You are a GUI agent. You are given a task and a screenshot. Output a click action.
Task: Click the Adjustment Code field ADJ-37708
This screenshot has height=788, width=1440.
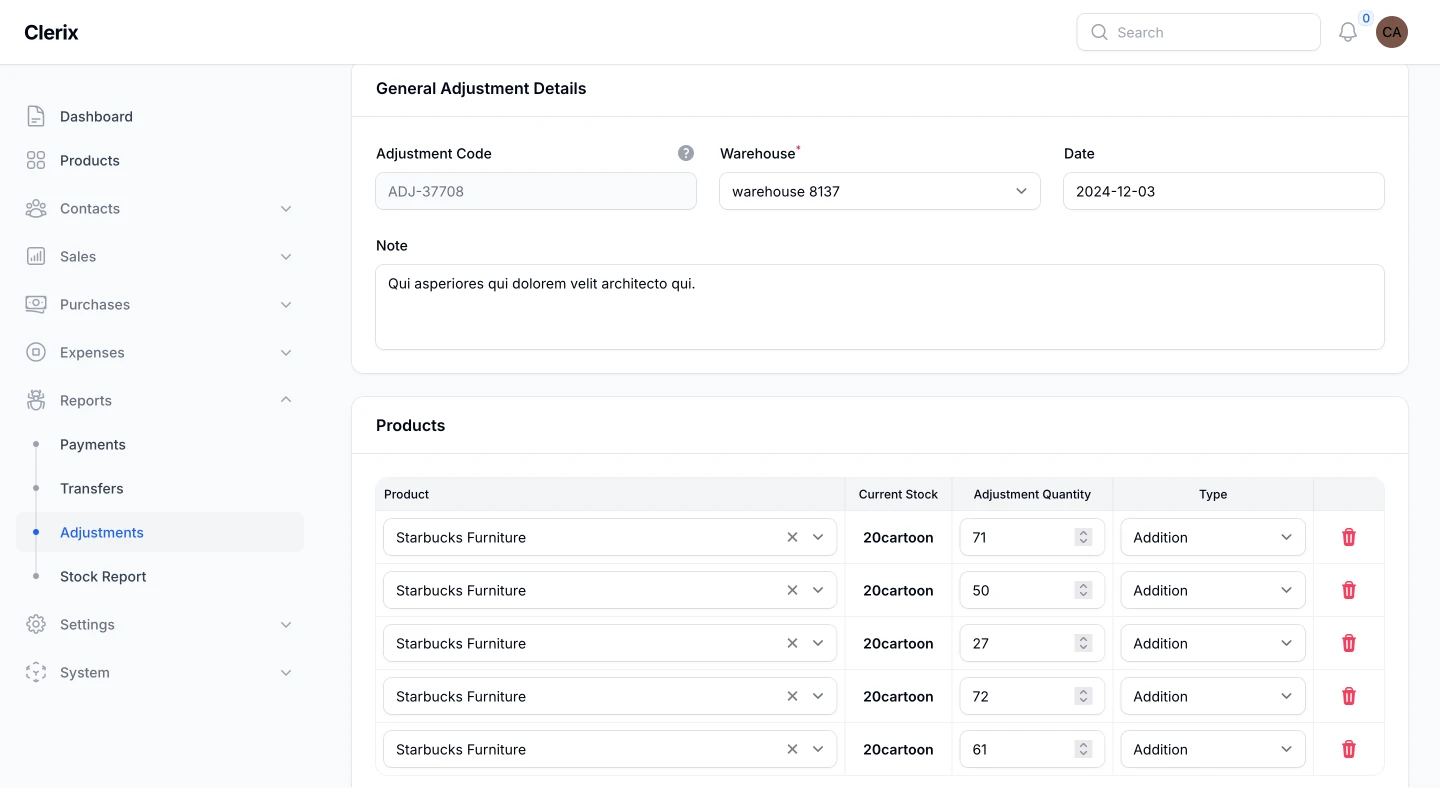(536, 191)
